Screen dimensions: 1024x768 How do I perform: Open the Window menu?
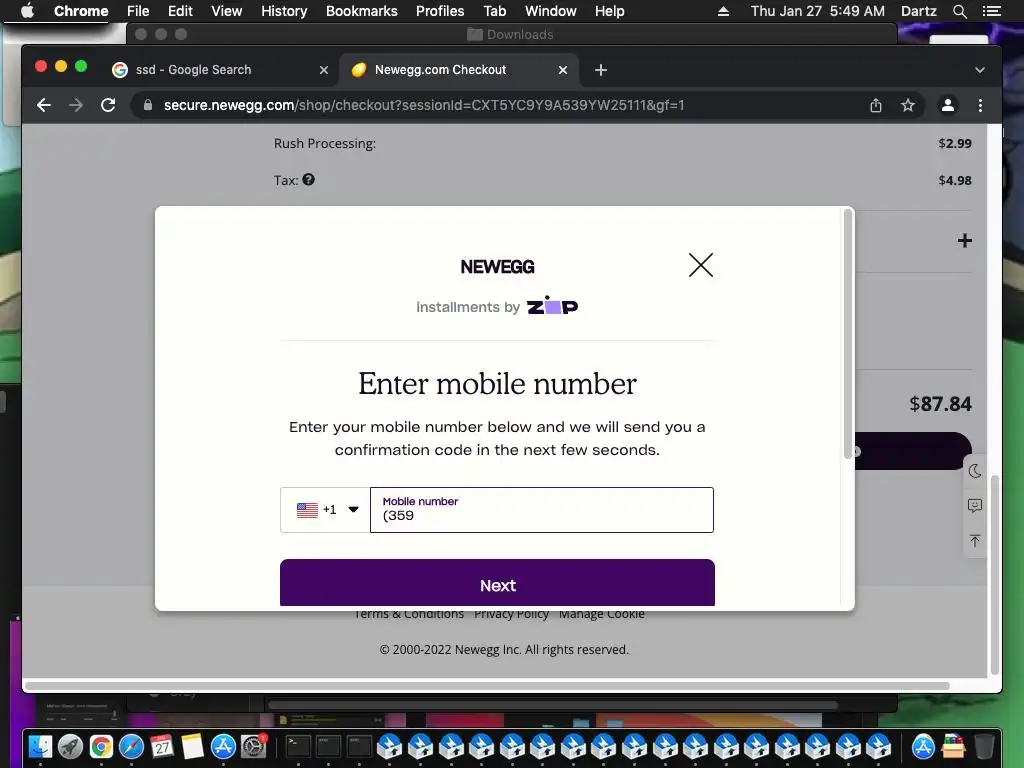[x=550, y=11]
